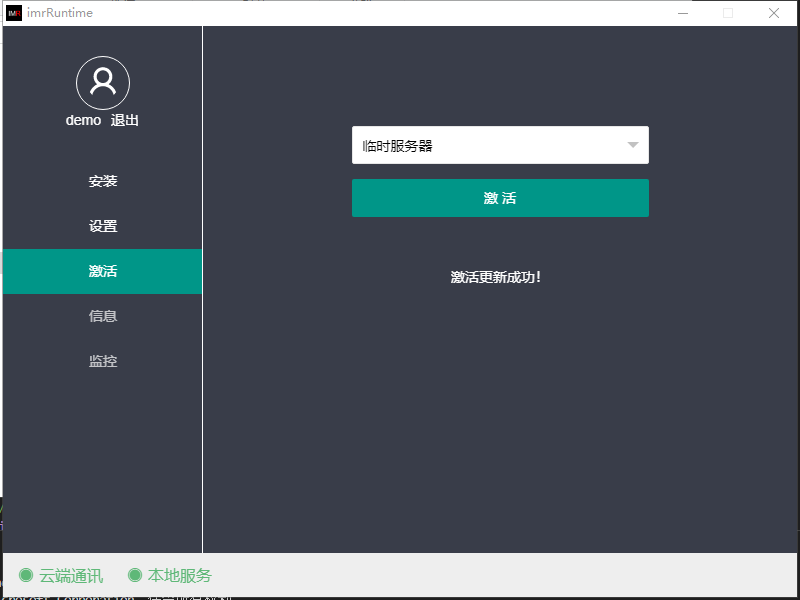
Task: Close the imrRuntime window
Action: coord(774,13)
